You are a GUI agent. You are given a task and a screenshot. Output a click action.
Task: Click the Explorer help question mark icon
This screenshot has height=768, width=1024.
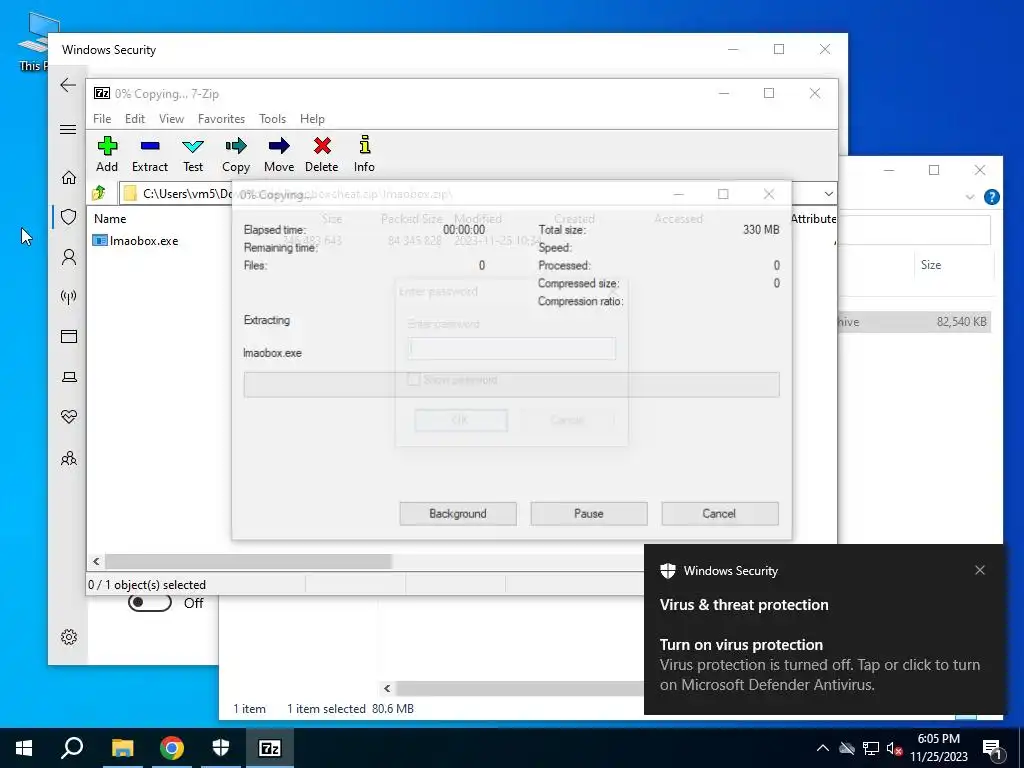[991, 197]
